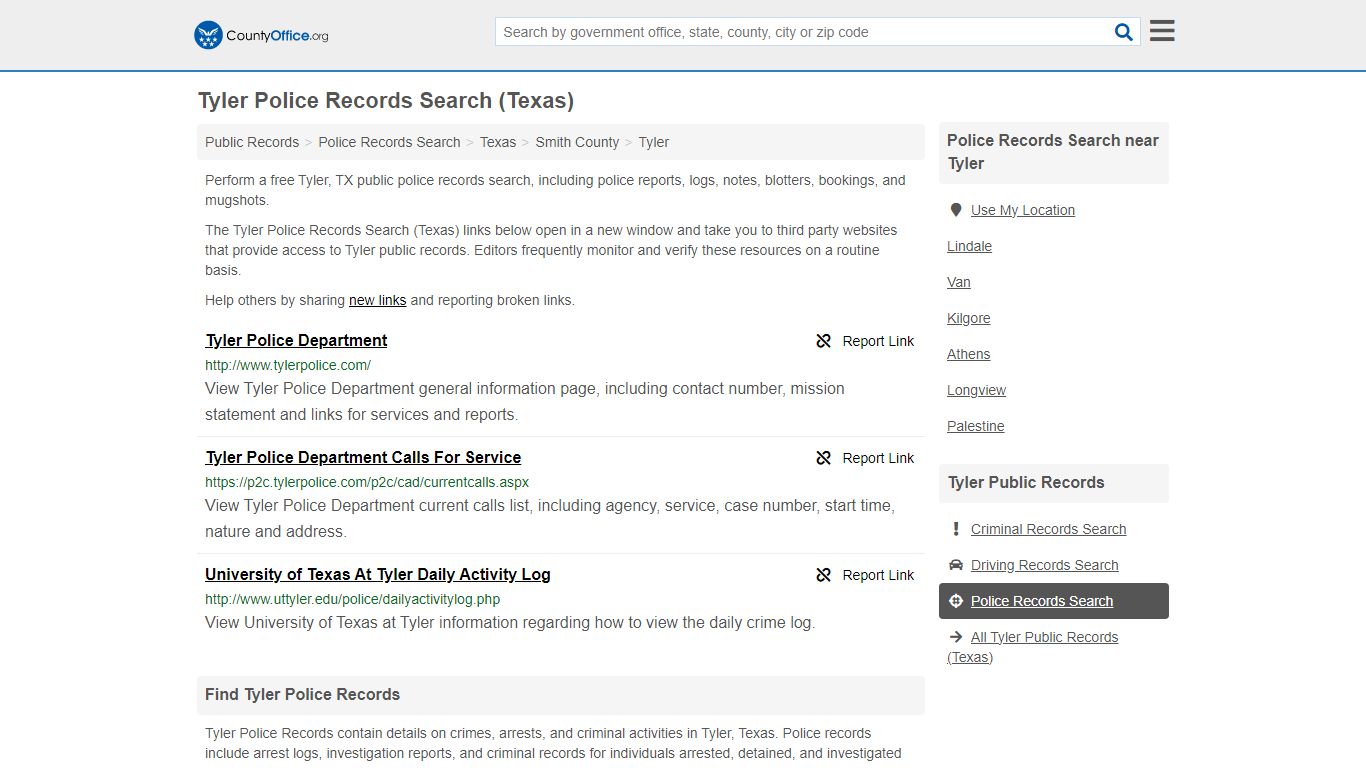Visit the p2c.tylerpolice.com currentcalls URL

(367, 482)
